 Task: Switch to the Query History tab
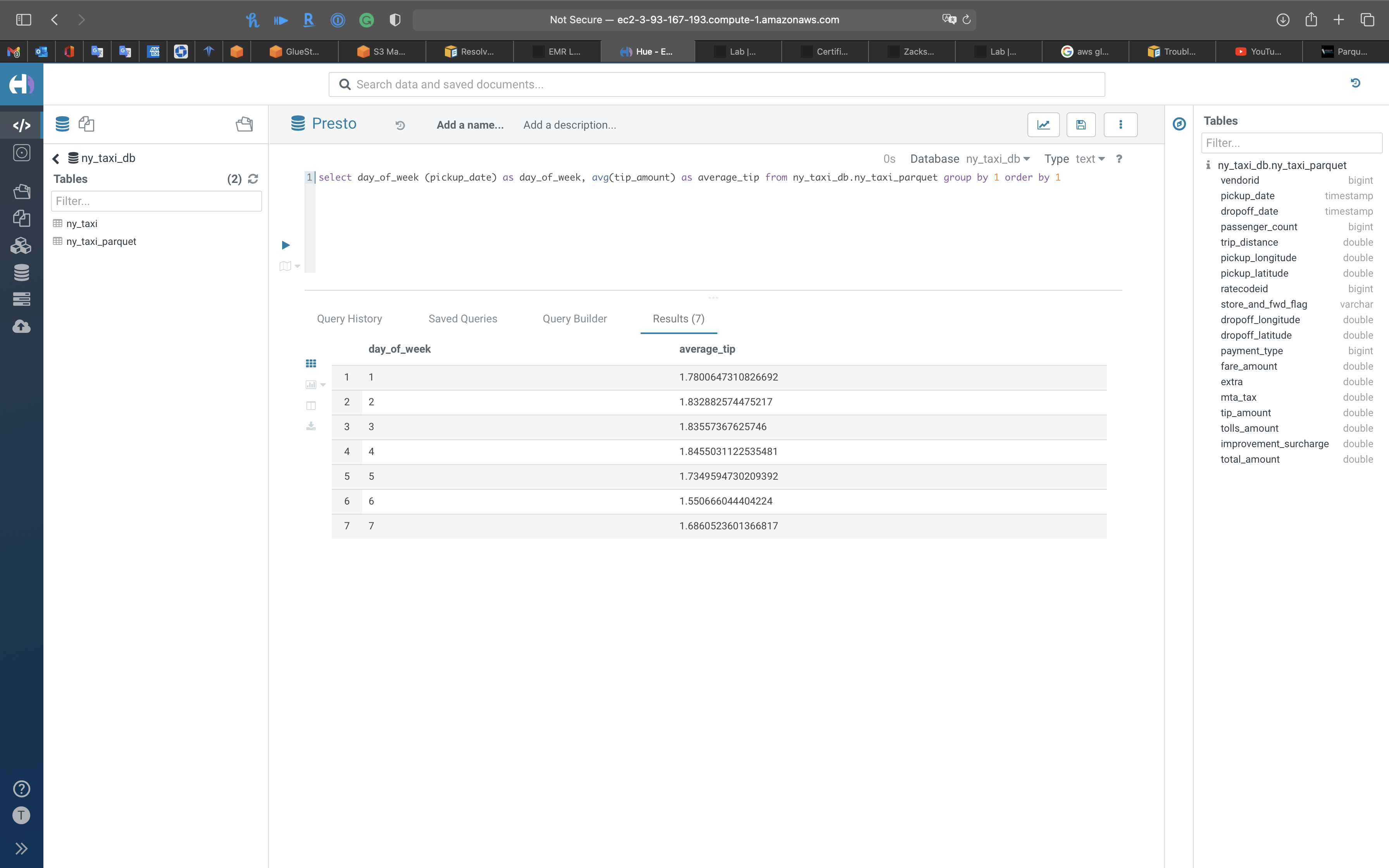349,319
